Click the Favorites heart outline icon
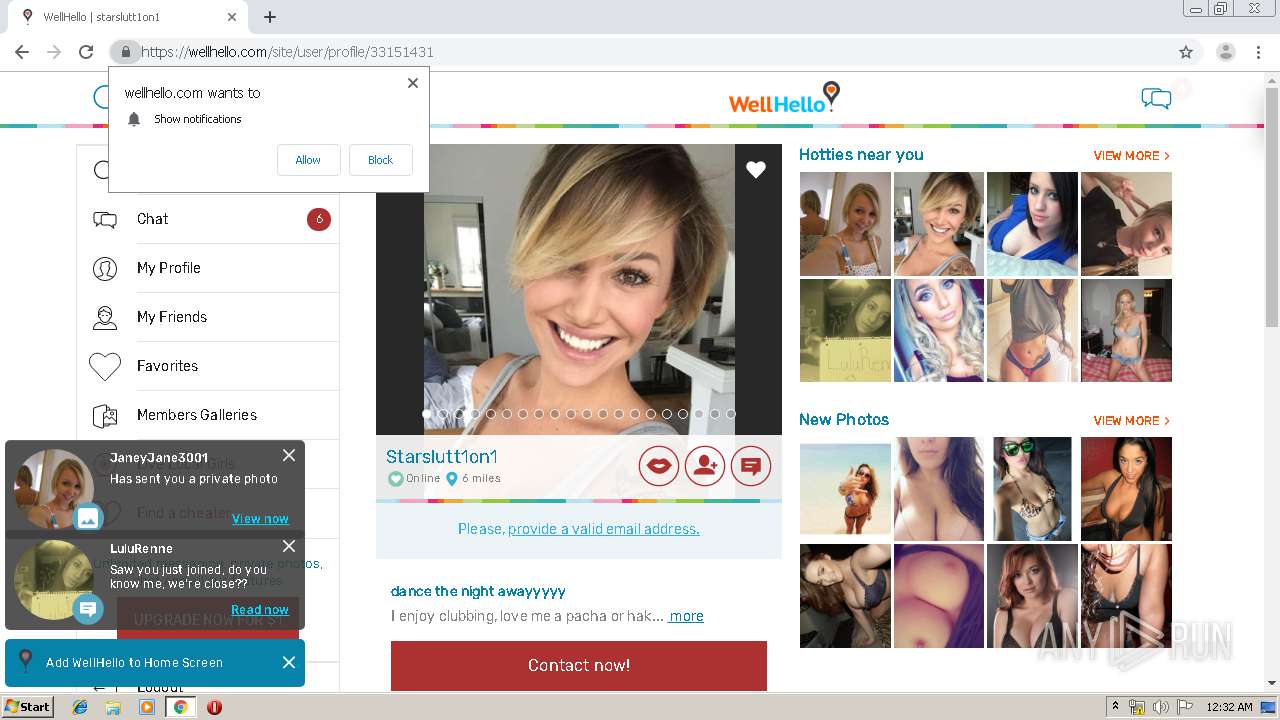The height and width of the screenshot is (720, 1280). point(105,367)
